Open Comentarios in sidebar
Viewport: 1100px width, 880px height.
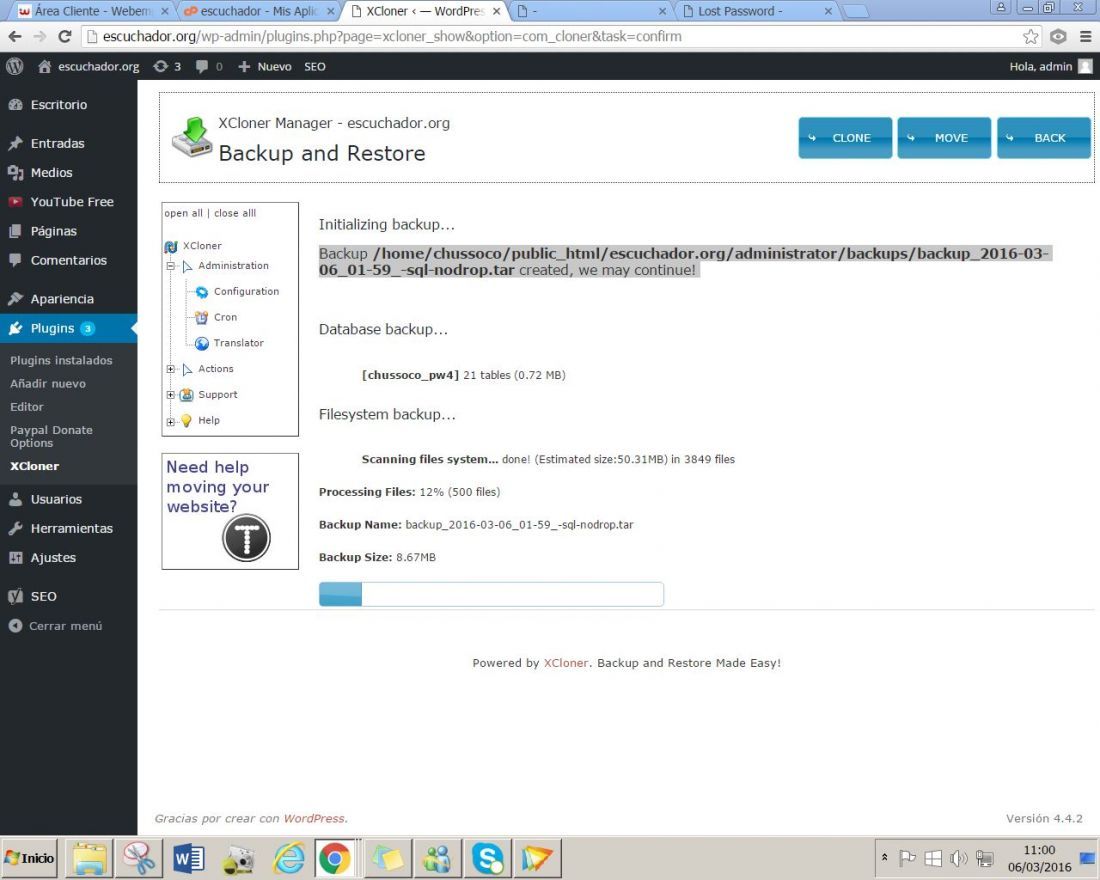(x=69, y=260)
